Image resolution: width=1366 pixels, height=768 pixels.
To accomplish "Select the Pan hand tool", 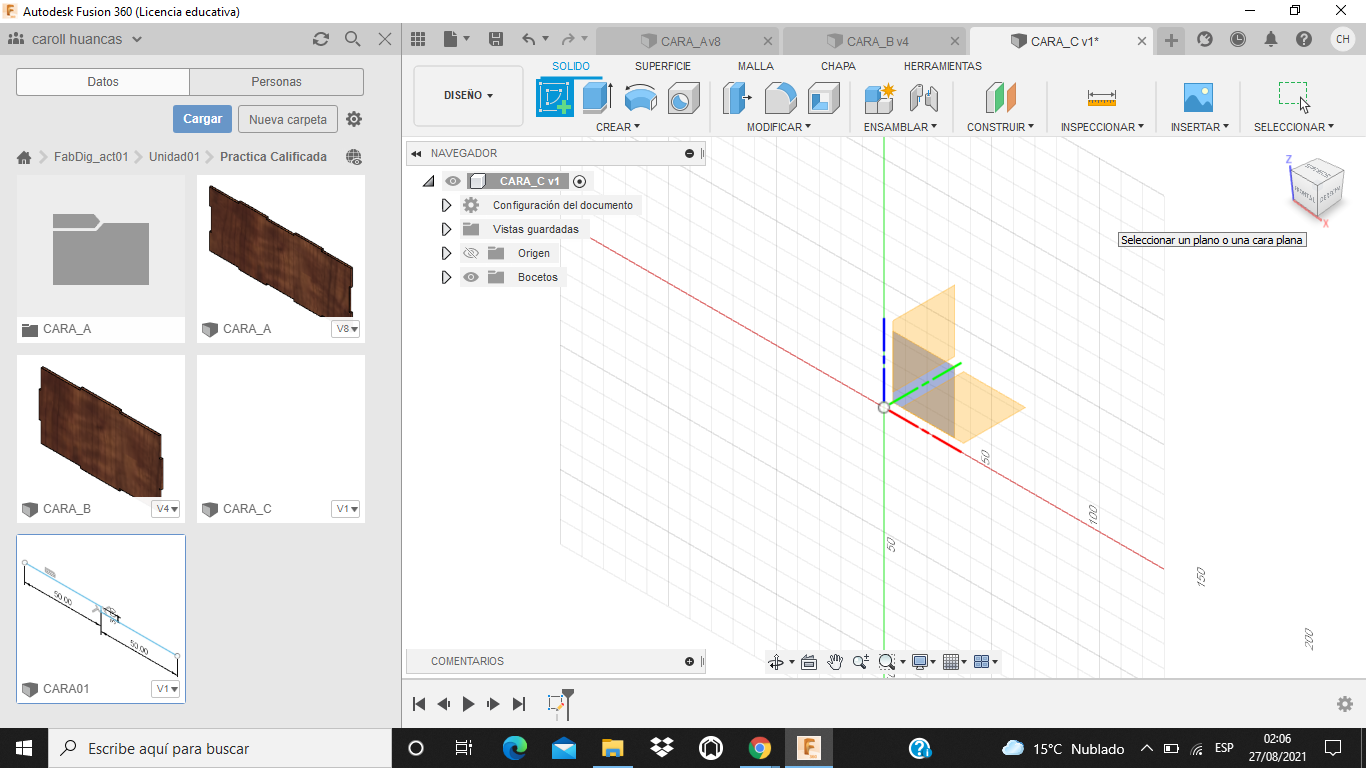I will tap(835, 662).
